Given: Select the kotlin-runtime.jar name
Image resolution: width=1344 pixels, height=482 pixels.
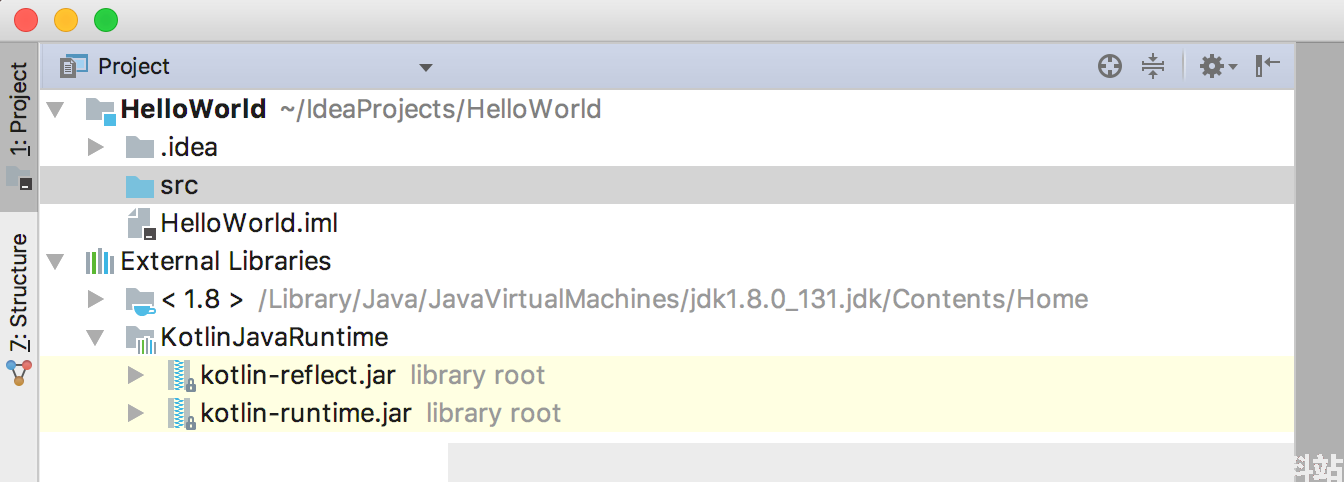Looking at the screenshot, I should click(x=306, y=414).
